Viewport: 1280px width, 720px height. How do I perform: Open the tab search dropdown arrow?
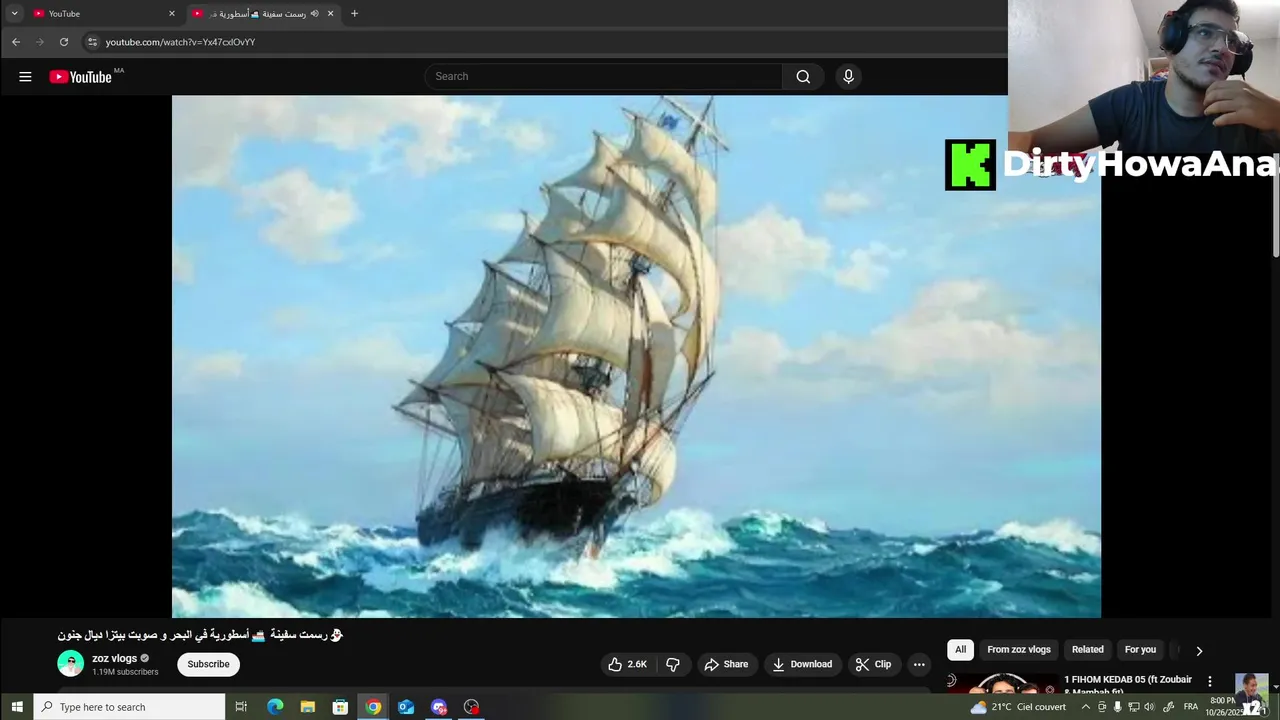click(14, 14)
